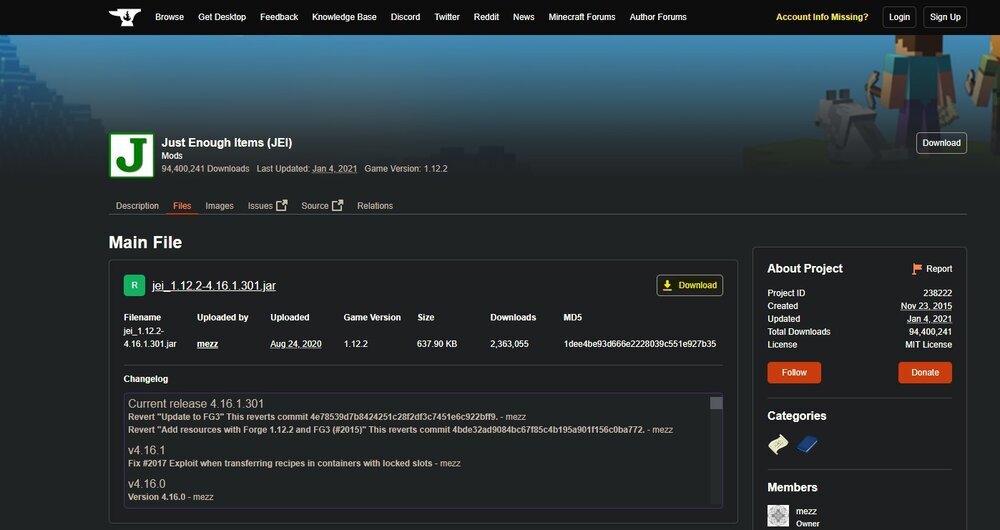Click the orange Donate button
The image size is (1000, 530).
(925, 372)
